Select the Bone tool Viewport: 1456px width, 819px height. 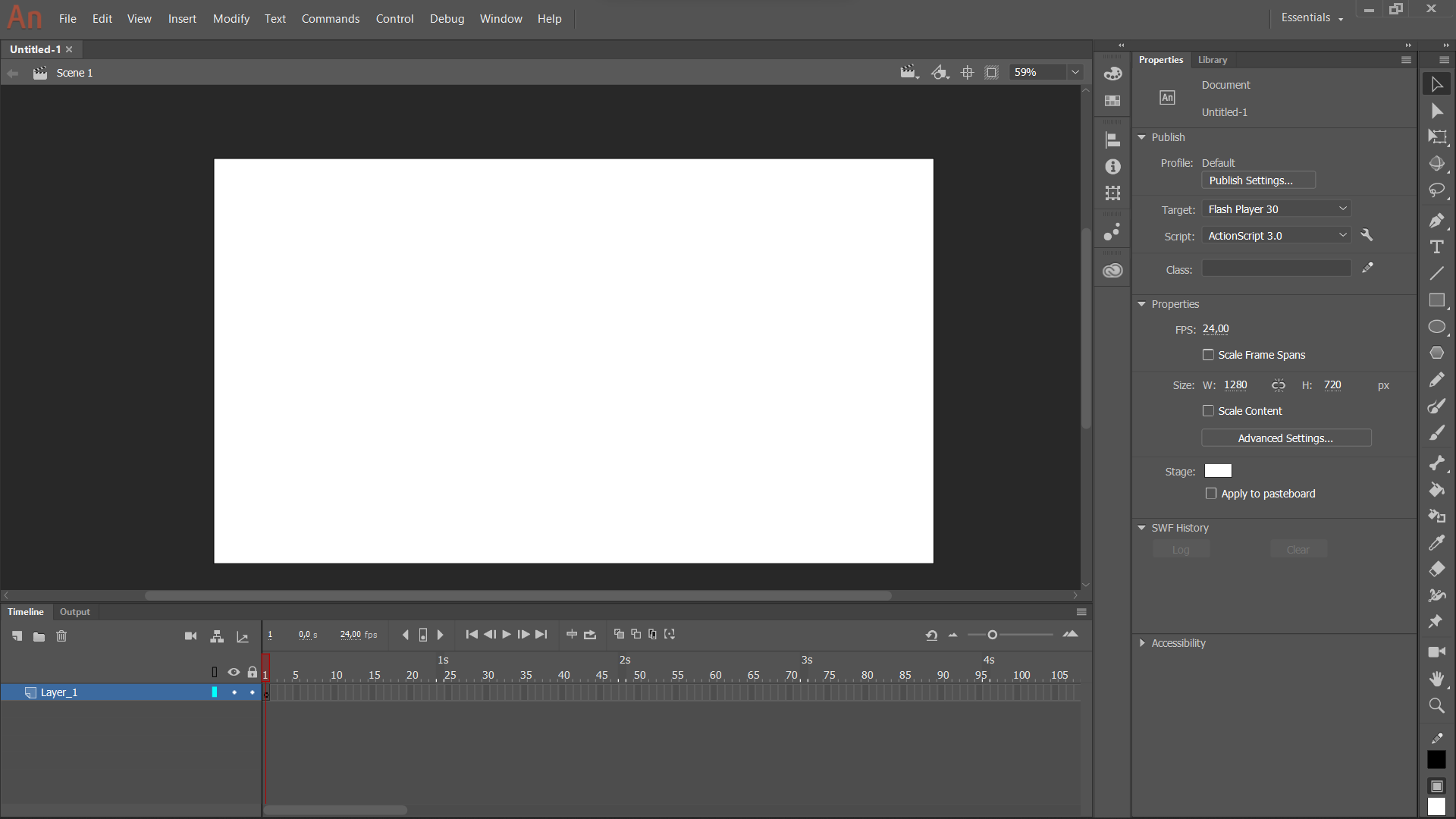click(x=1436, y=463)
